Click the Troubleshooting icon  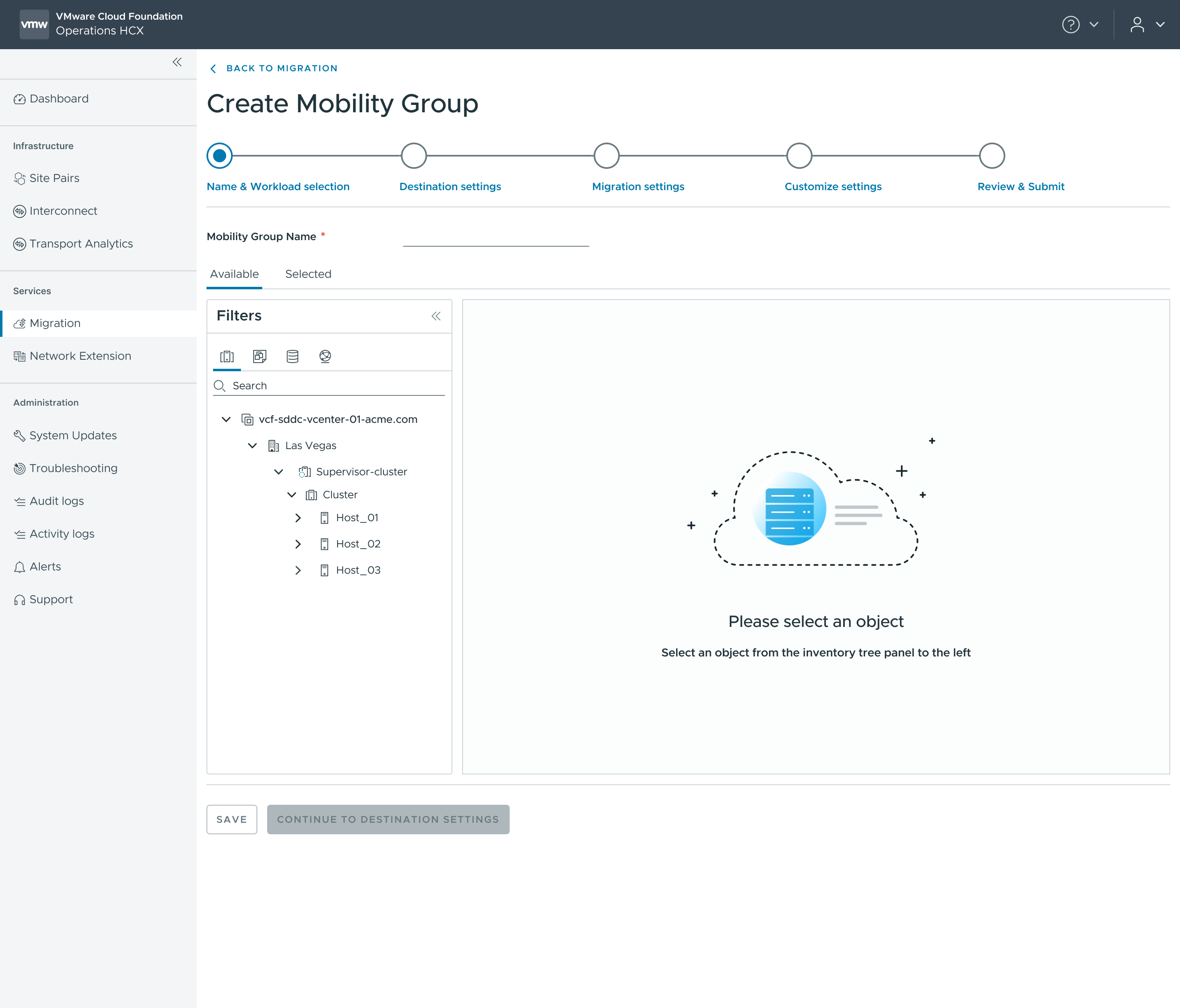point(19,469)
